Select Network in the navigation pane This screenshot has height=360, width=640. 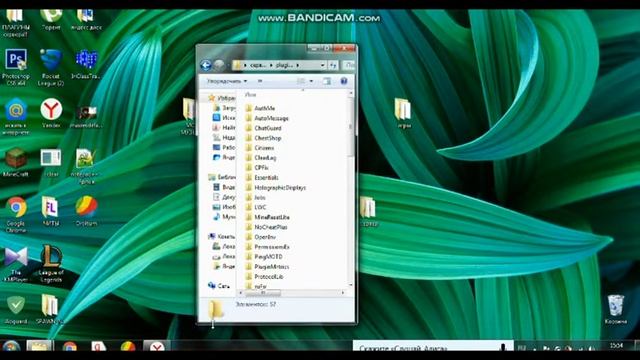click(219, 286)
